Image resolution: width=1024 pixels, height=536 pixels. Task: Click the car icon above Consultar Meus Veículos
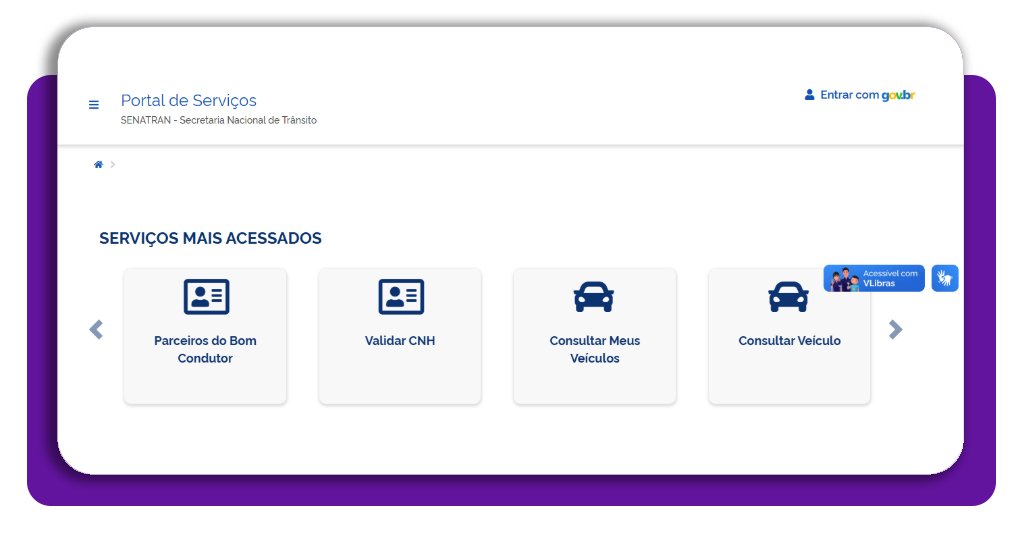[594, 297]
